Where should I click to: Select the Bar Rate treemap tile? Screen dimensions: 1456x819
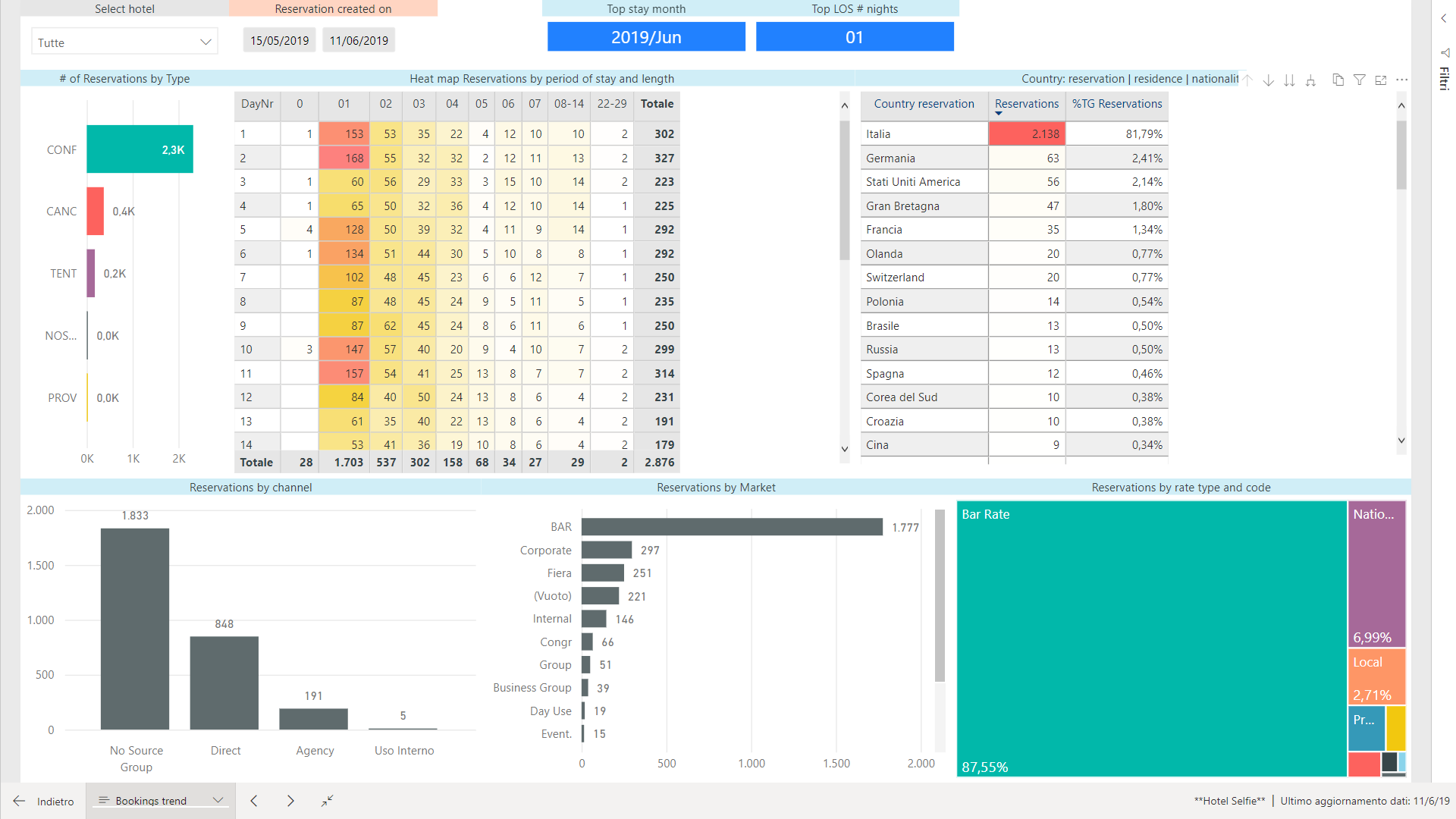click(1150, 639)
